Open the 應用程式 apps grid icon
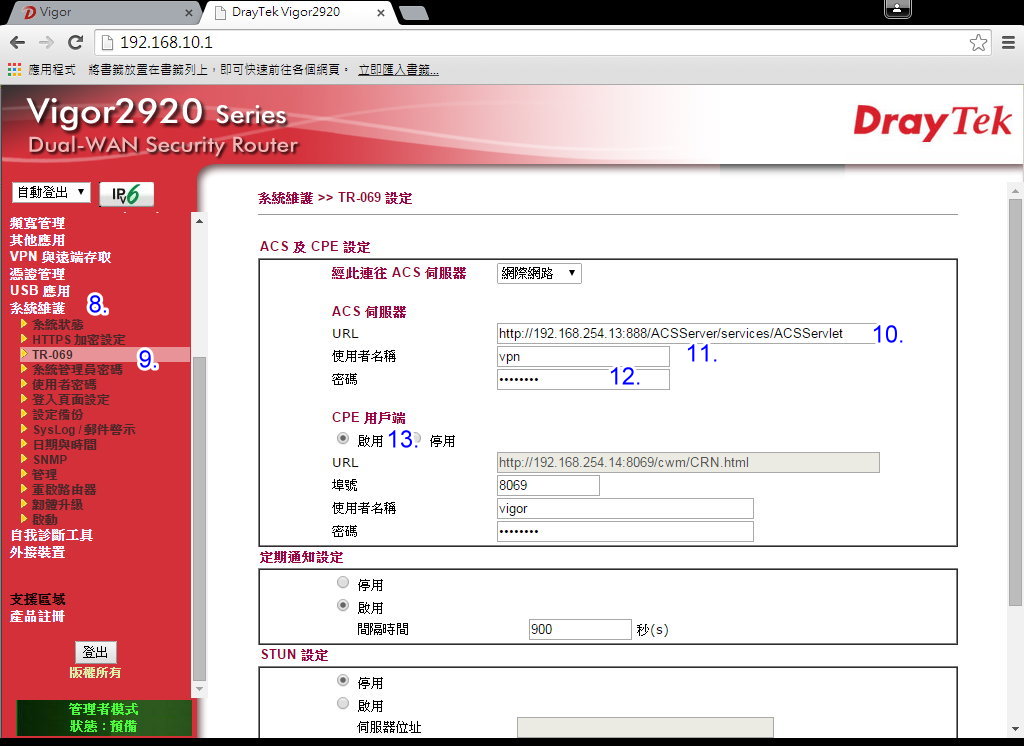The image size is (1024, 746). 14,69
